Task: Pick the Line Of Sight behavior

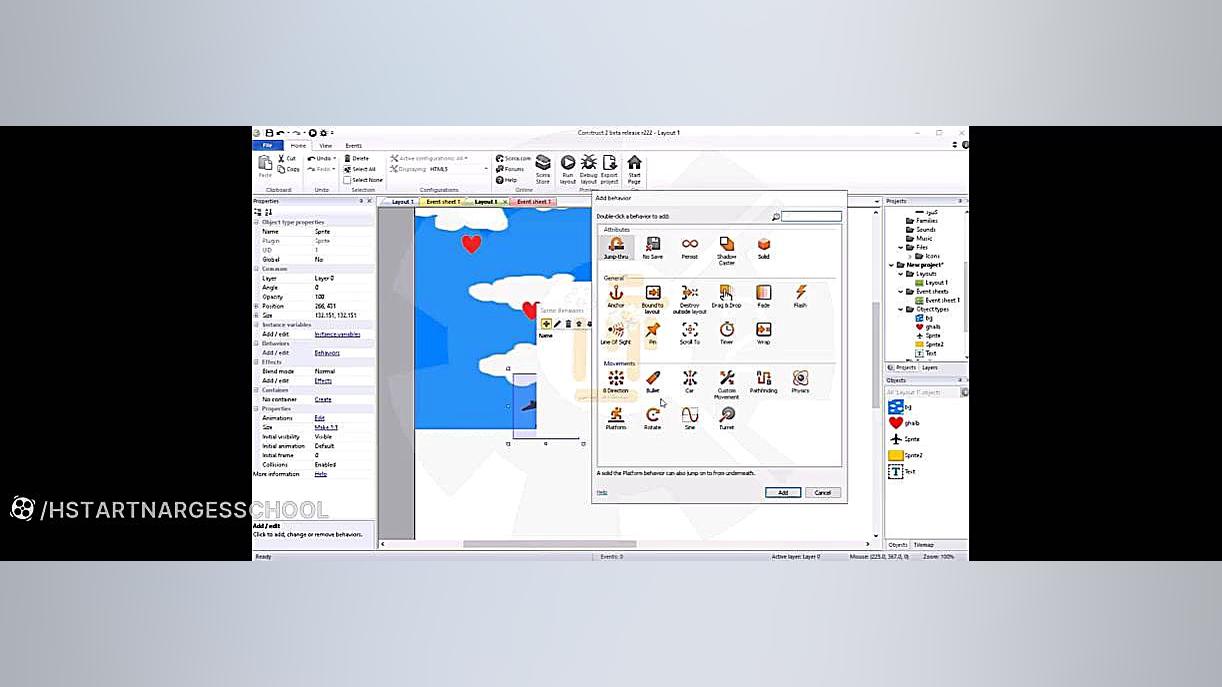Action: 616,333
